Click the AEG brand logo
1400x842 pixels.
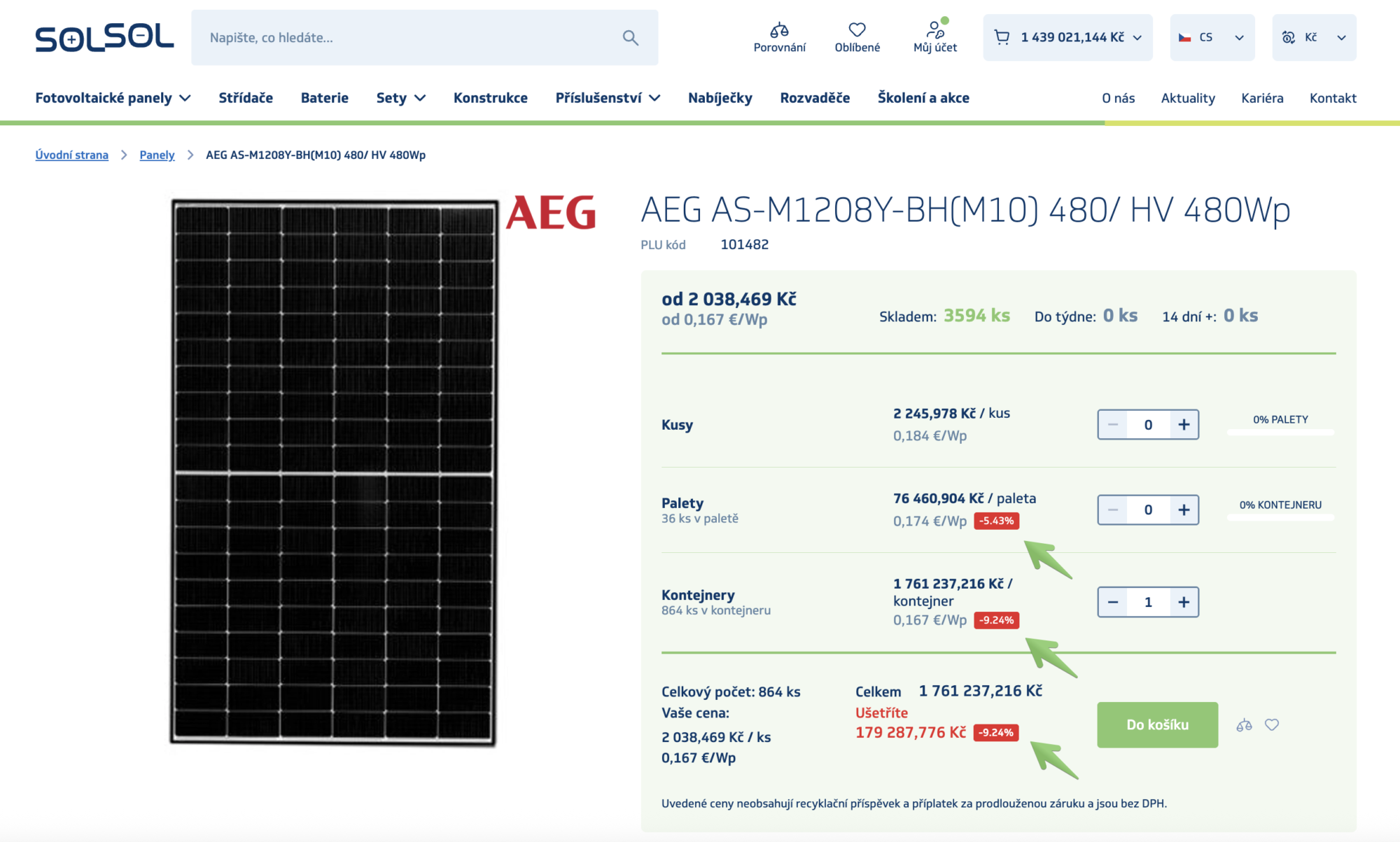(551, 213)
